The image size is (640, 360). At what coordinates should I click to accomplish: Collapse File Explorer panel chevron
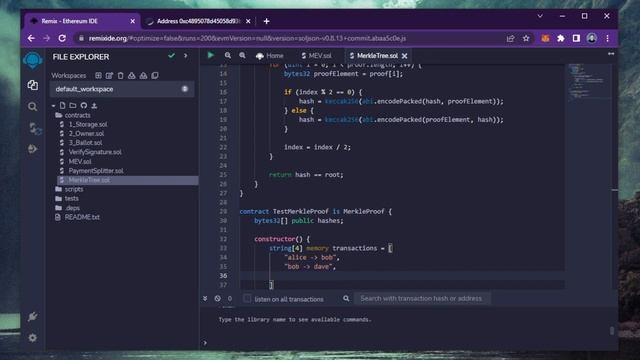[185, 56]
